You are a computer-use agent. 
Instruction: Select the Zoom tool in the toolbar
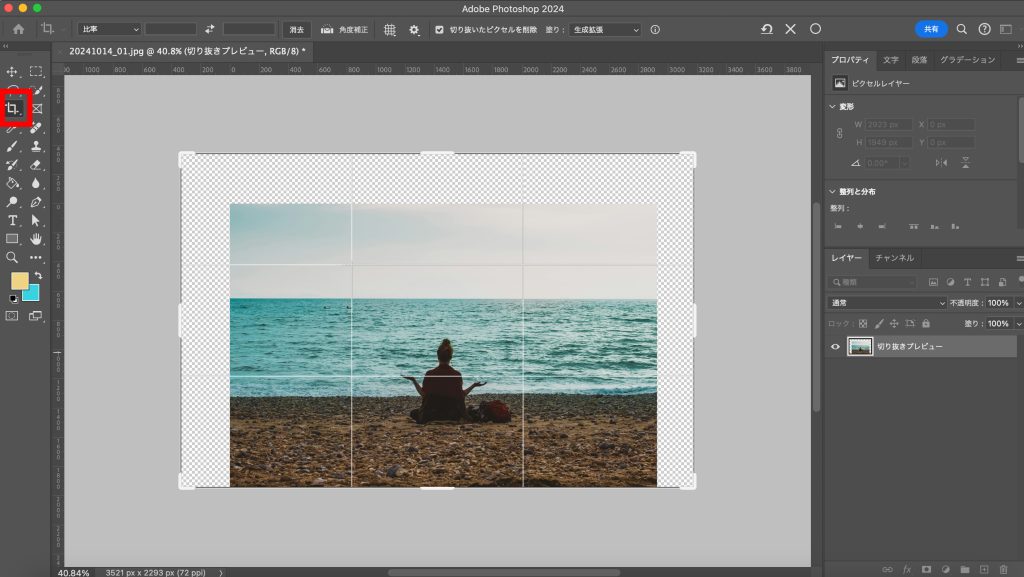(x=13, y=257)
